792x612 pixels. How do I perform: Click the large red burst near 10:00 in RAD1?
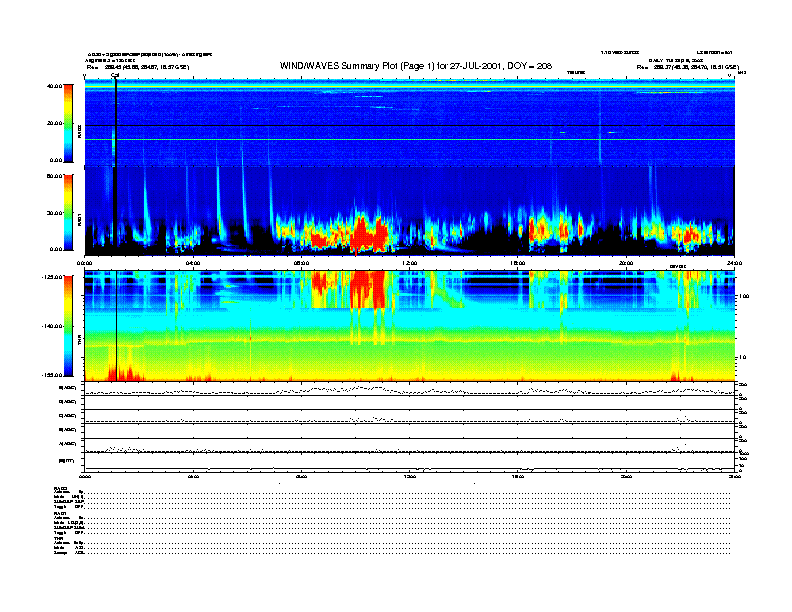click(369, 235)
